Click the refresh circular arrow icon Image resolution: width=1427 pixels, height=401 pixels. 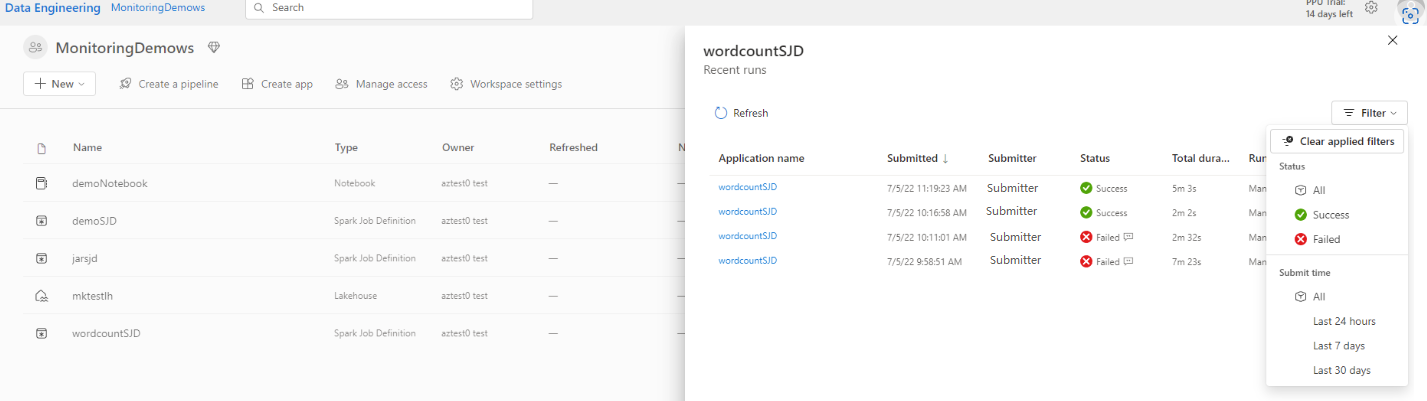[x=721, y=113]
